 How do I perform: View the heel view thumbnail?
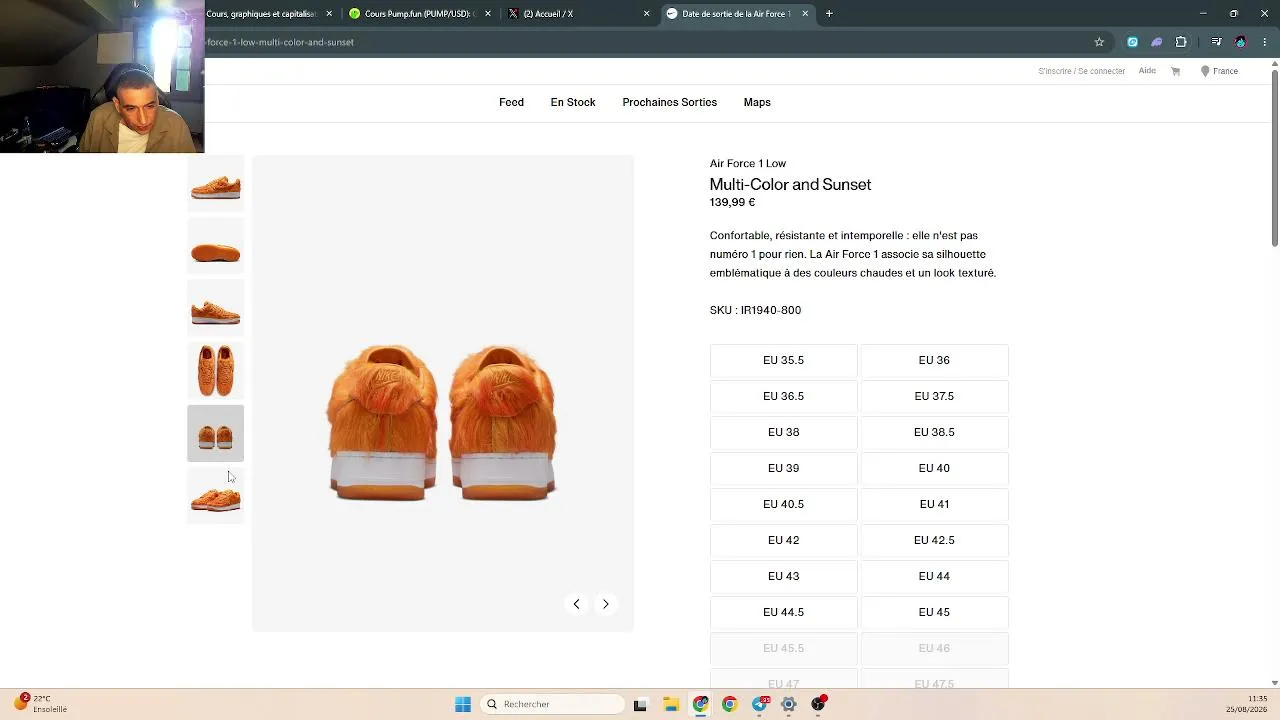(215, 433)
